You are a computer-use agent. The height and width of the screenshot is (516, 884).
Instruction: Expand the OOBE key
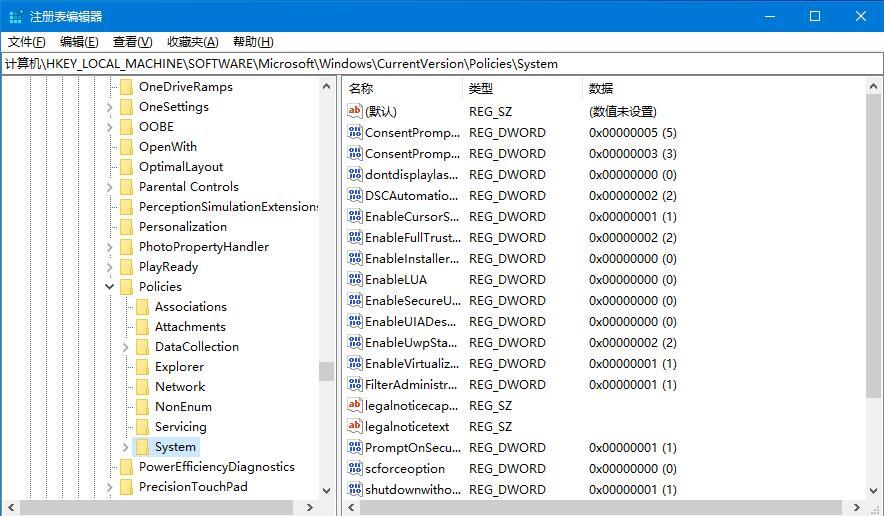tap(109, 127)
